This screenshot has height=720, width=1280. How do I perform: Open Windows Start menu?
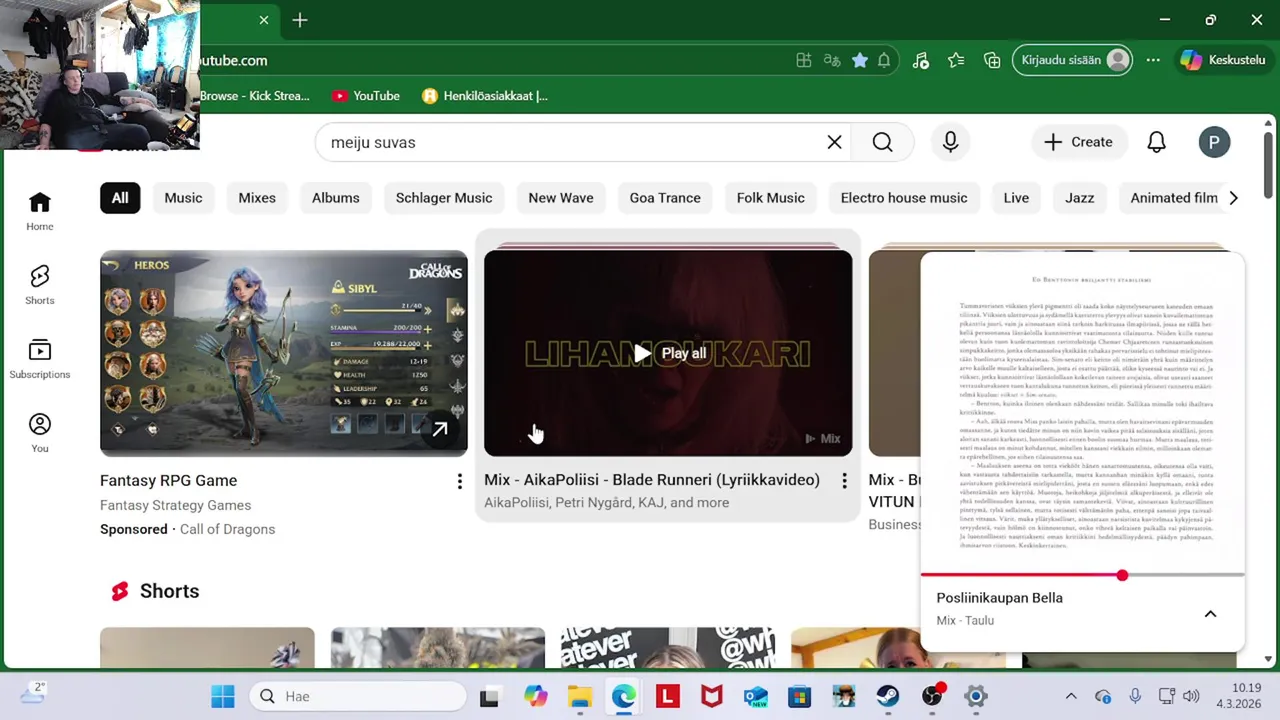(x=223, y=696)
